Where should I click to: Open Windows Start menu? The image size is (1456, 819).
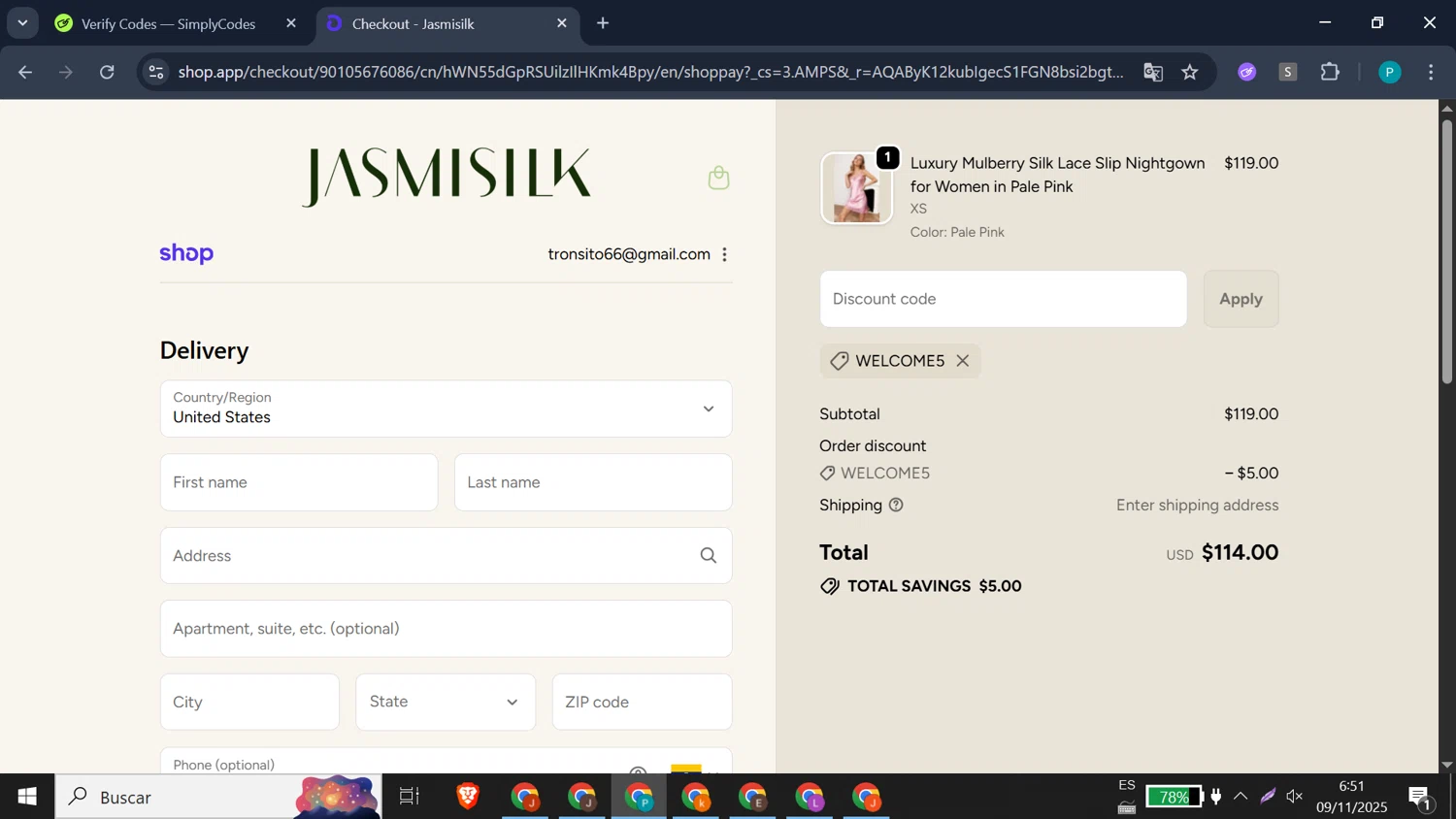(x=27, y=797)
